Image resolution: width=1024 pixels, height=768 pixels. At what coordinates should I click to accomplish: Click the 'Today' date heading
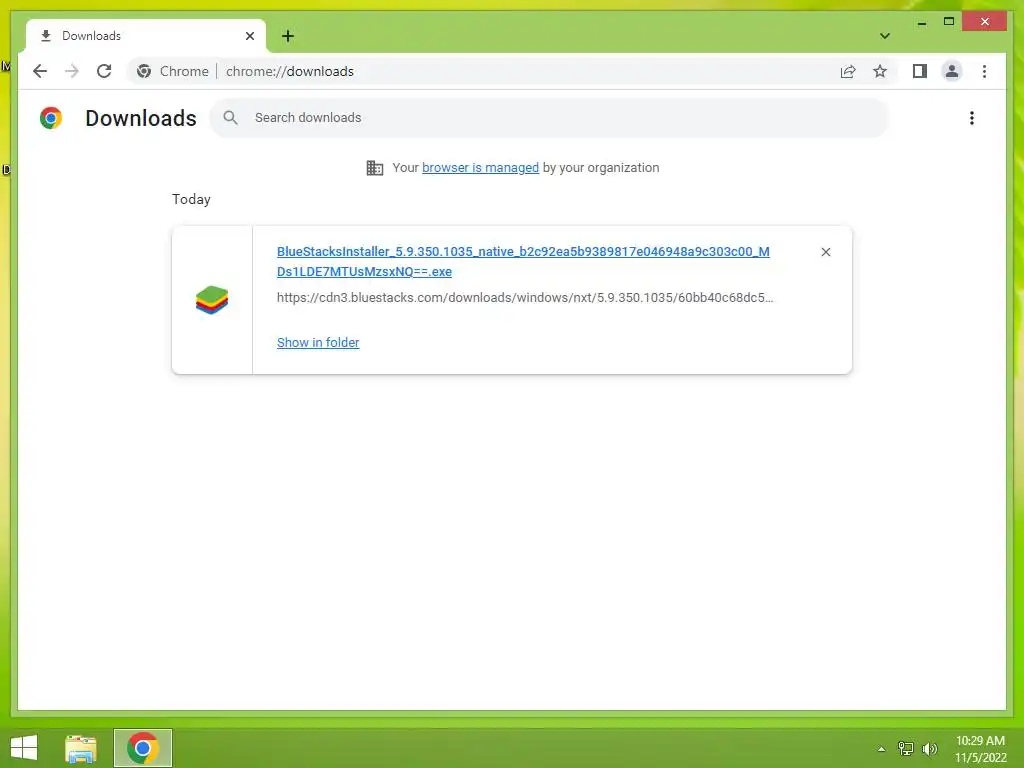point(191,199)
